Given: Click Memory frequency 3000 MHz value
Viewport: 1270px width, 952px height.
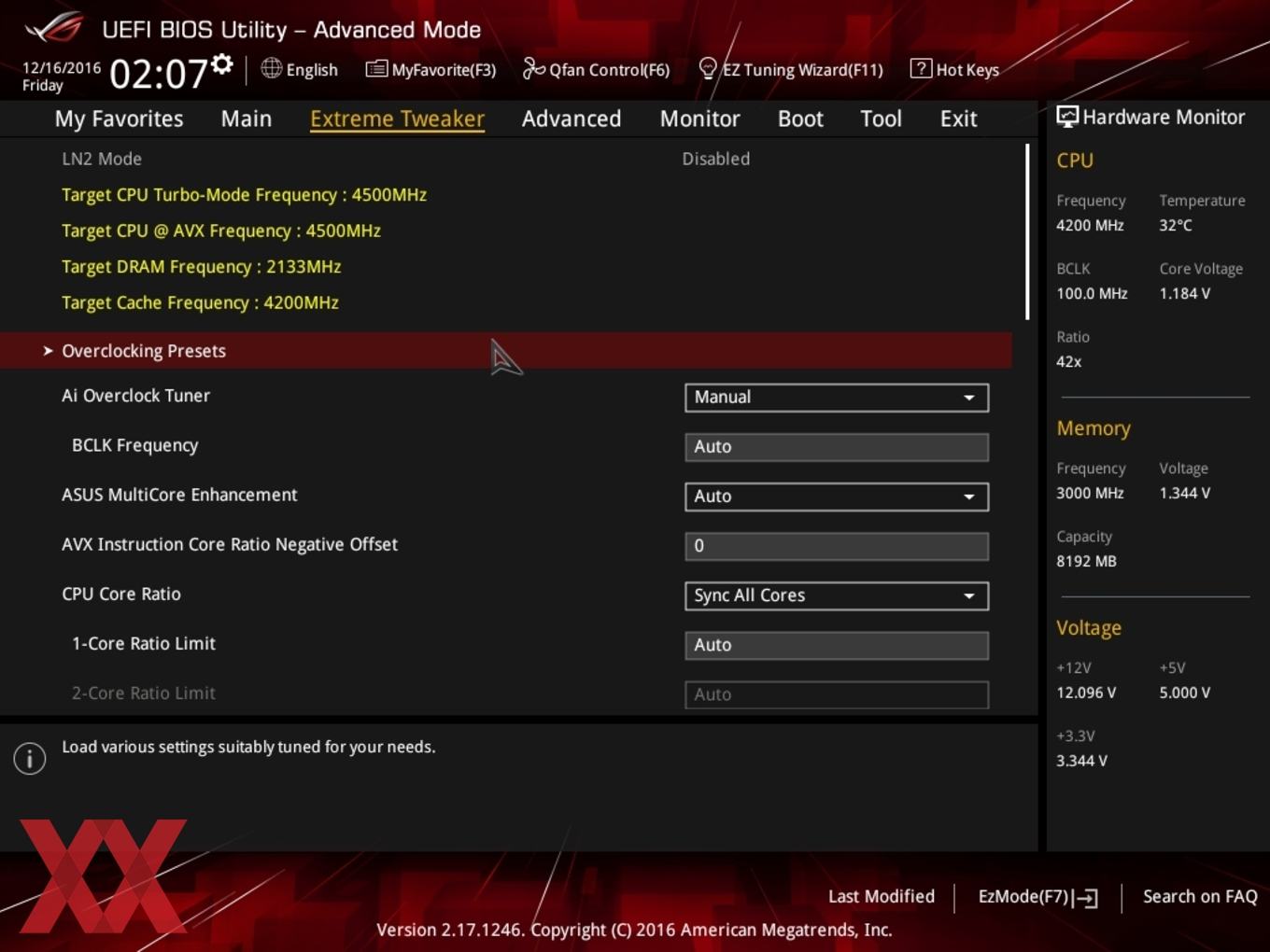Looking at the screenshot, I should click(x=1090, y=493).
